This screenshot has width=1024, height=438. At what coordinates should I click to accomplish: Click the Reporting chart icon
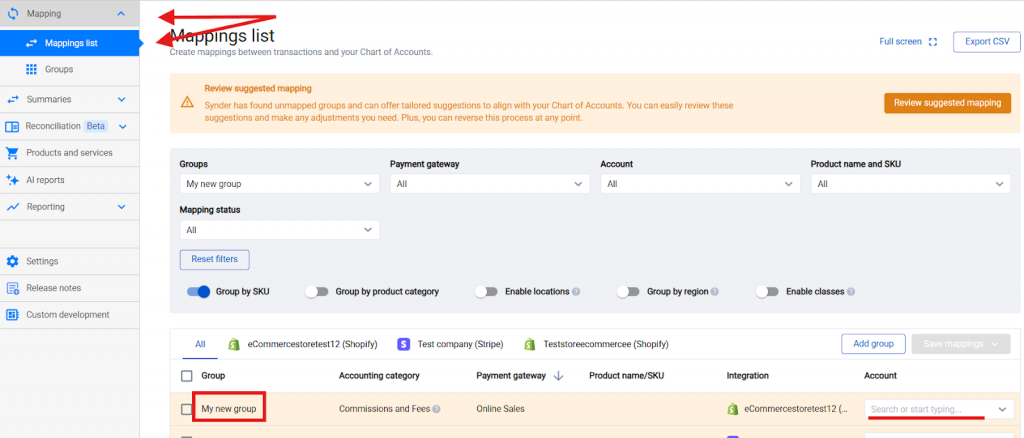click(13, 207)
